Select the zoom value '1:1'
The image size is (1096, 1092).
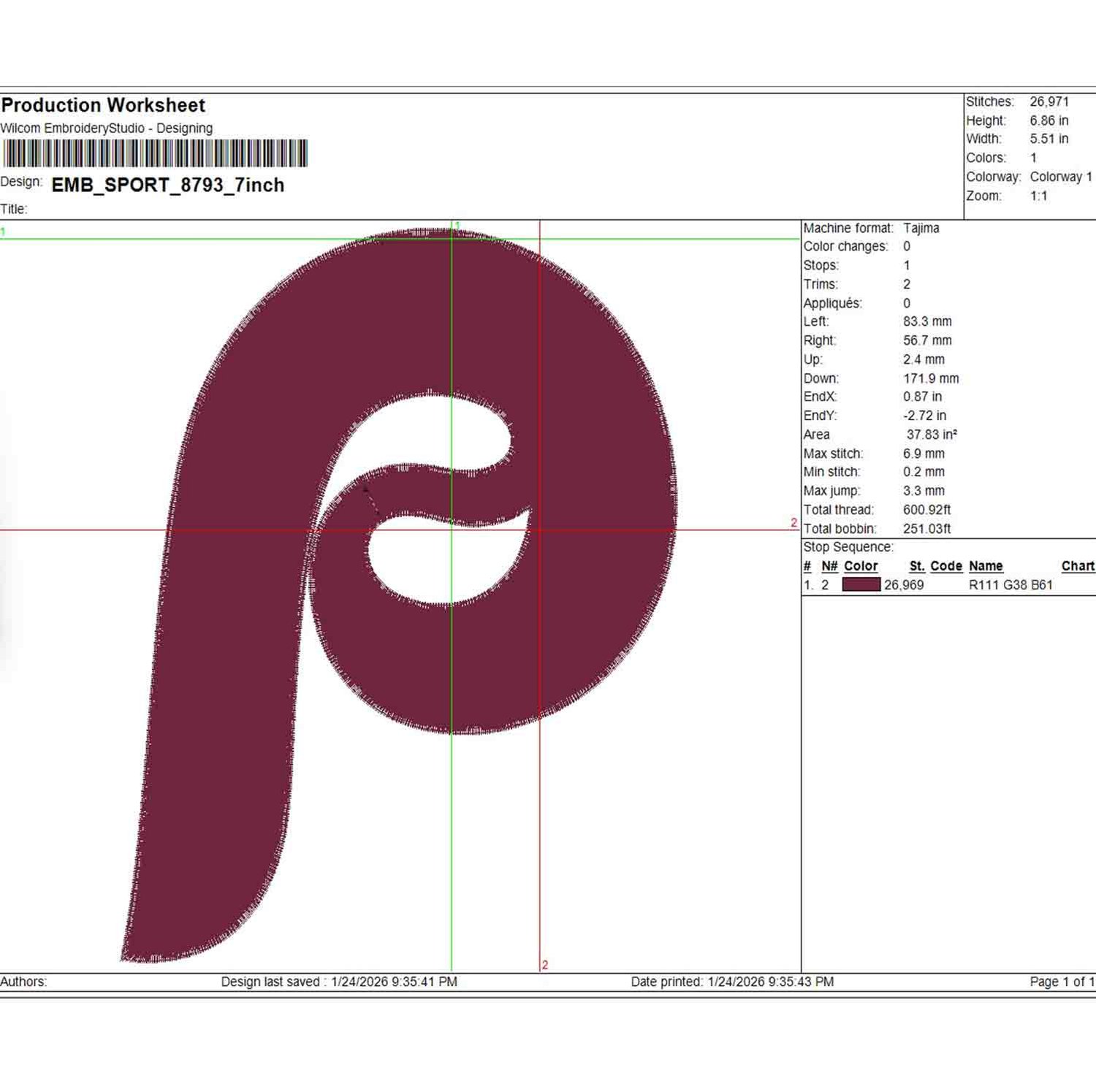coord(1038,196)
